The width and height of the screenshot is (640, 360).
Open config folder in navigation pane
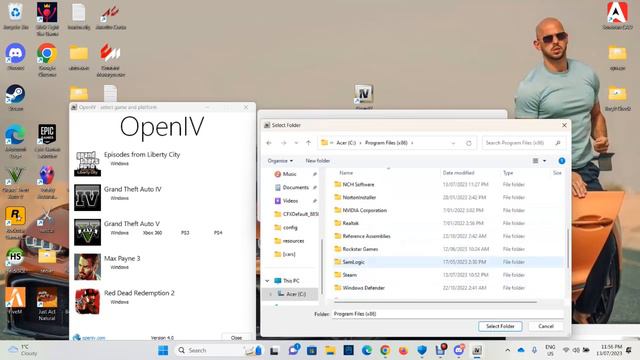point(290,228)
